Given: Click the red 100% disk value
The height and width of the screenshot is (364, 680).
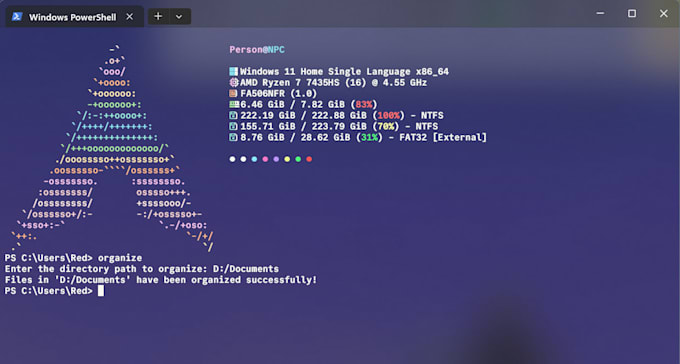Looking at the screenshot, I should point(389,115).
